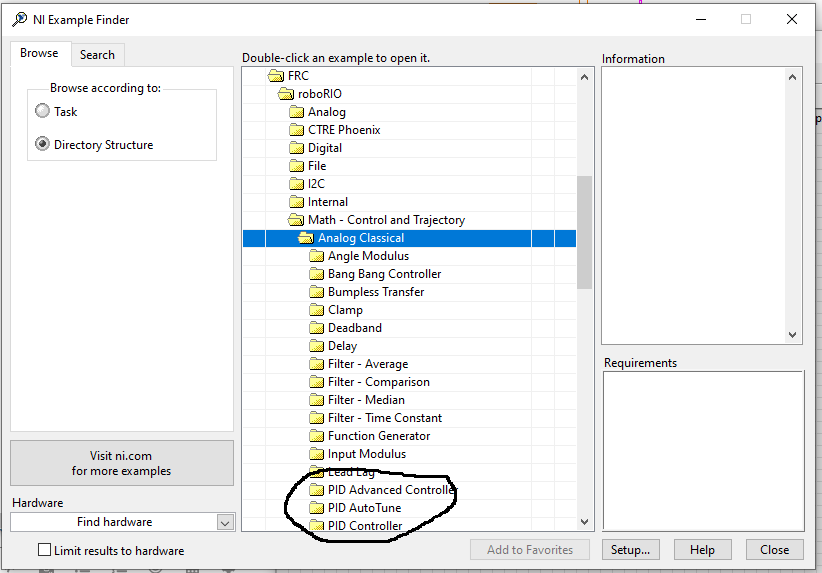Image resolution: width=822 pixels, height=573 pixels.
Task: Click the Close button at bottom right
Action: [775, 549]
